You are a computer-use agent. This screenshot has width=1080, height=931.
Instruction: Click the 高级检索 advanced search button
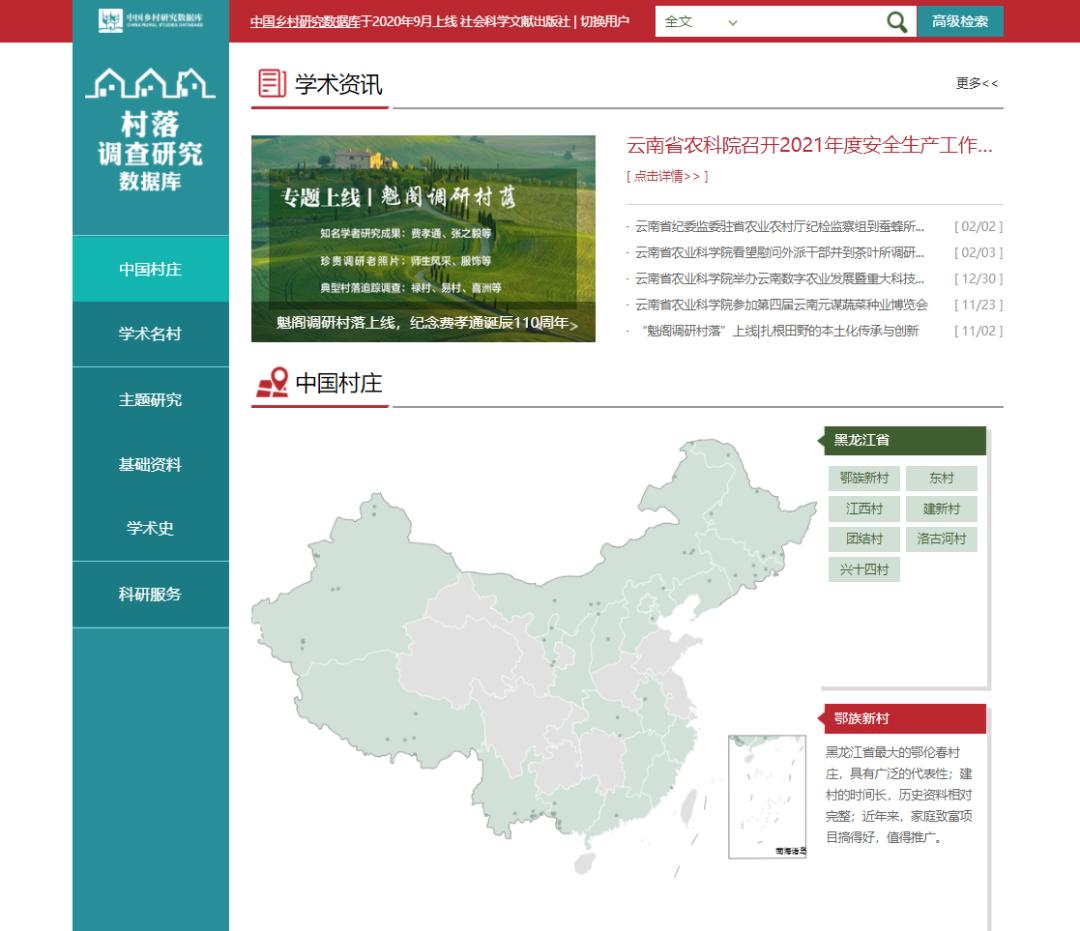[x=959, y=21]
